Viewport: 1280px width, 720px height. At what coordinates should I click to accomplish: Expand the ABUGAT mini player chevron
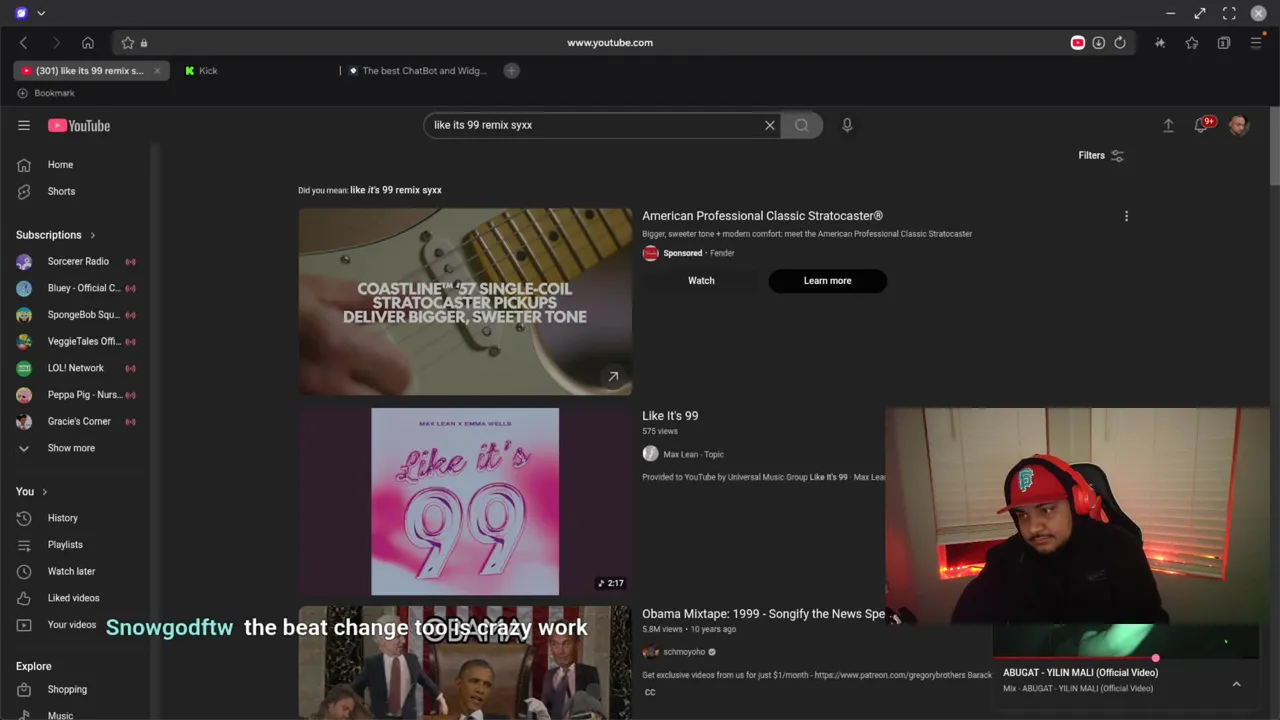(1236, 684)
